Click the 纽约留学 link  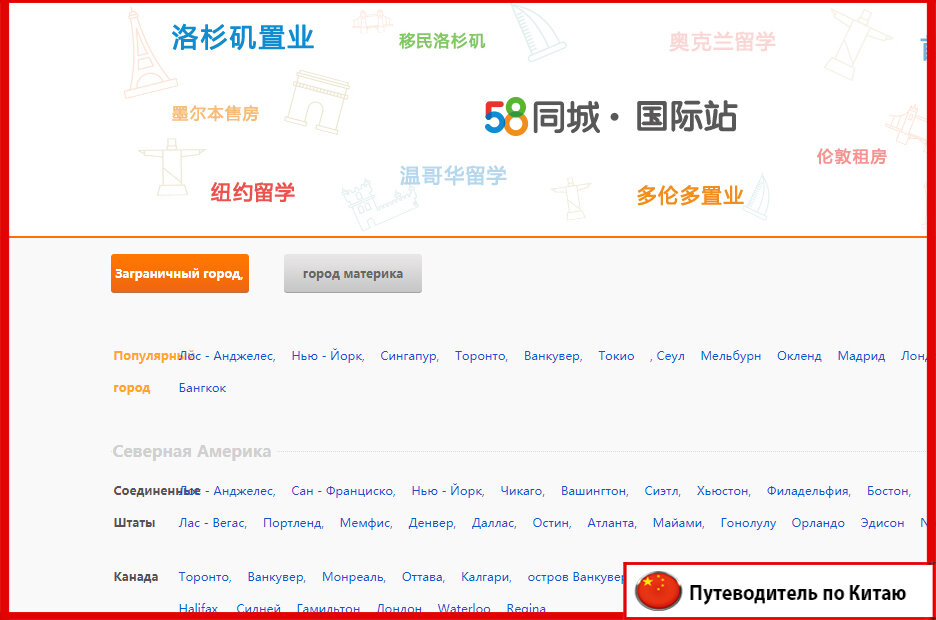tap(253, 192)
